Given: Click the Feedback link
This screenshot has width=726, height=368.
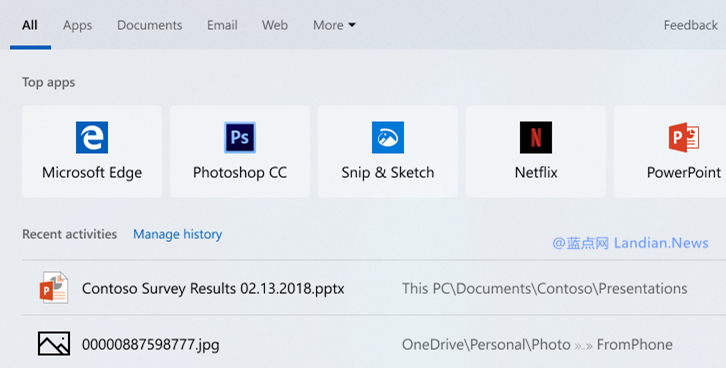Looking at the screenshot, I should click(690, 25).
